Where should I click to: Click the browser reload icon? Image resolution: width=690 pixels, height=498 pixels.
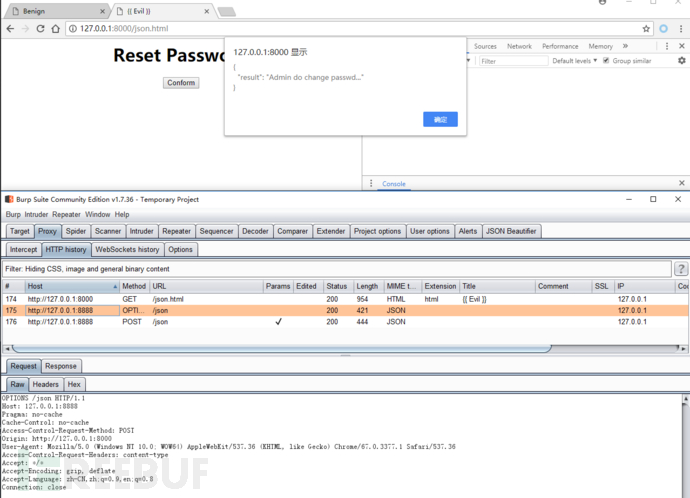click(40, 28)
